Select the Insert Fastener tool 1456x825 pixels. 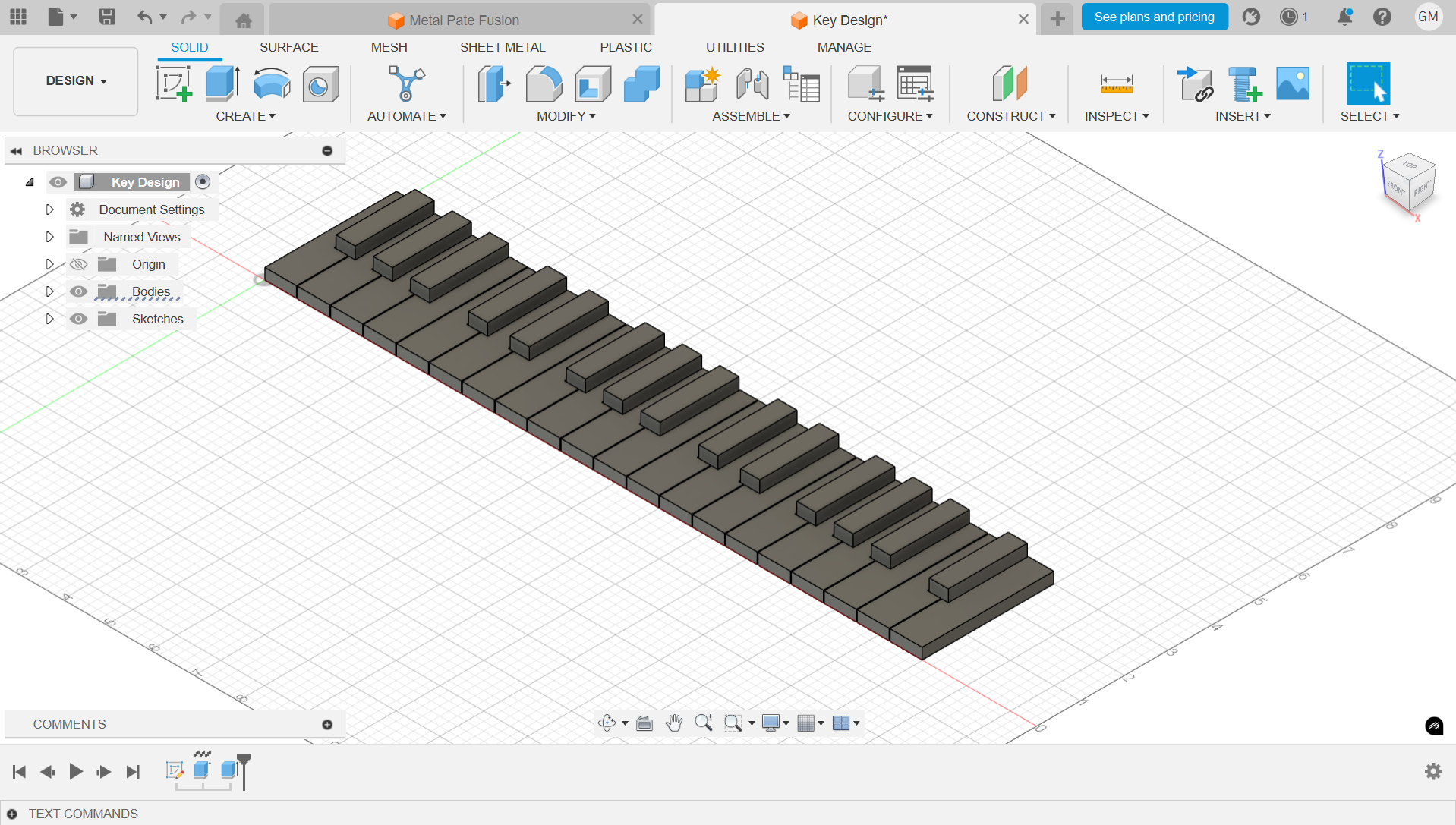tap(1244, 83)
